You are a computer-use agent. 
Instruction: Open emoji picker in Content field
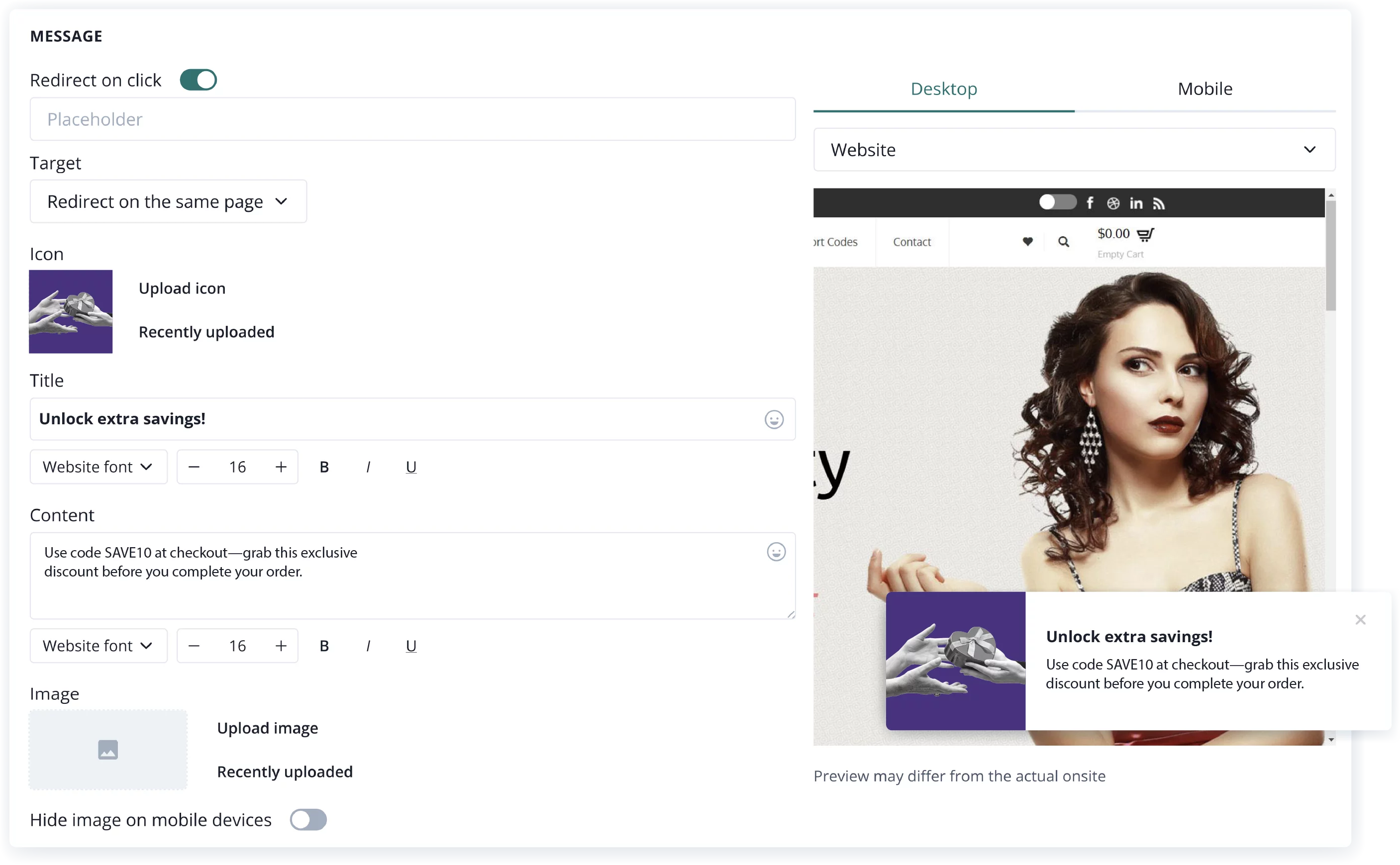(776, 552)
